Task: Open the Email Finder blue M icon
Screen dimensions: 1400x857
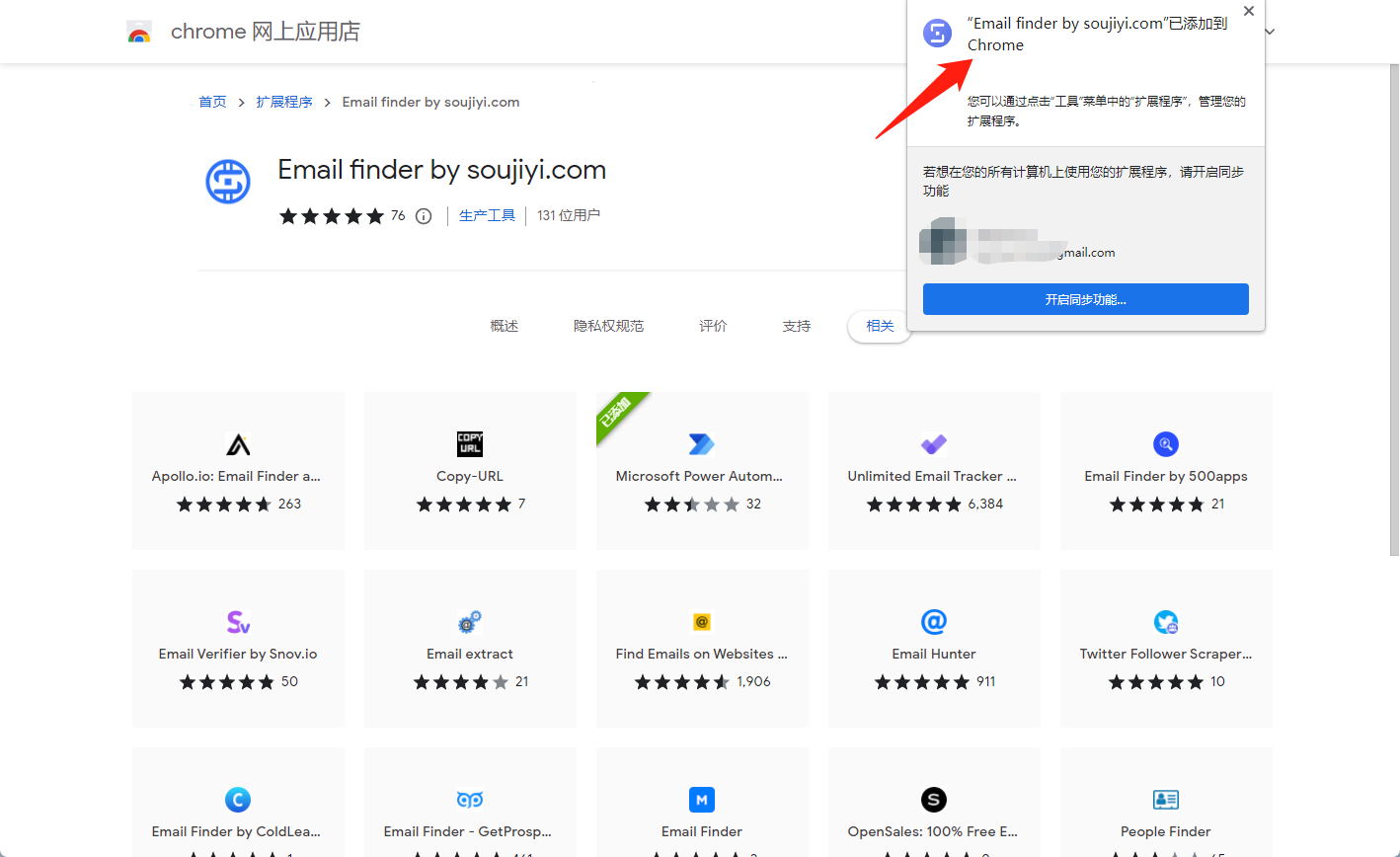Action: click(702, 800)
